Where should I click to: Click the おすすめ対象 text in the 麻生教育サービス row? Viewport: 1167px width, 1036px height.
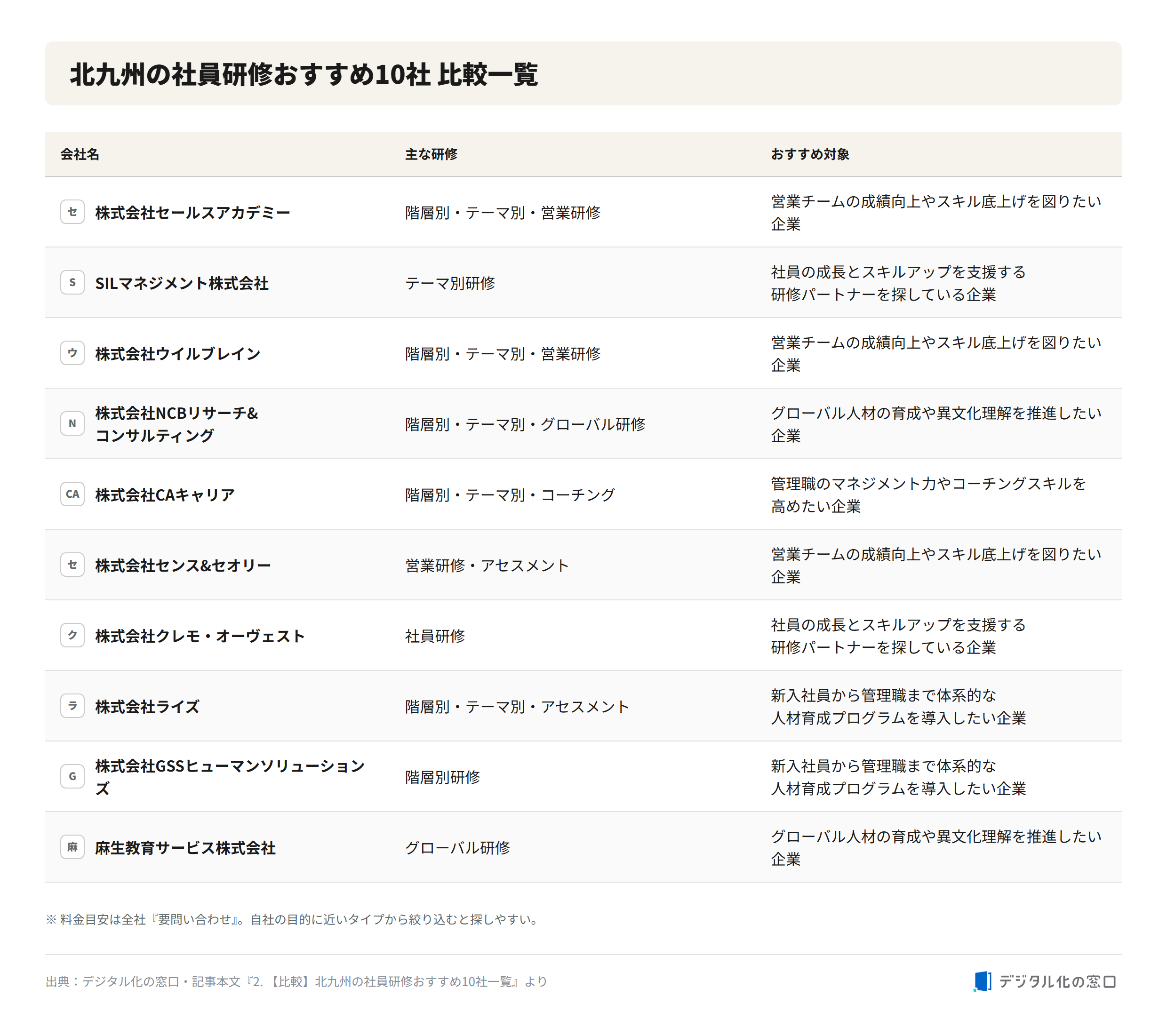(936, 848)
